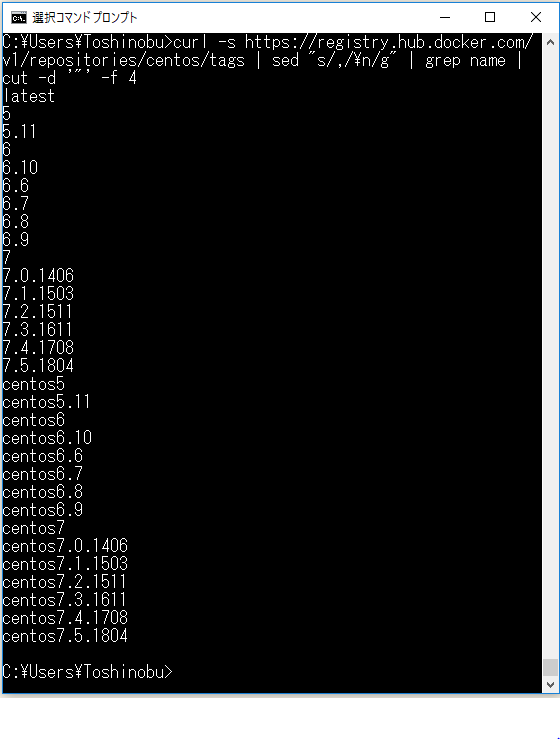Click the 'latest' tag output line
The width and height of the screenshot is (560, 739).
29,96
